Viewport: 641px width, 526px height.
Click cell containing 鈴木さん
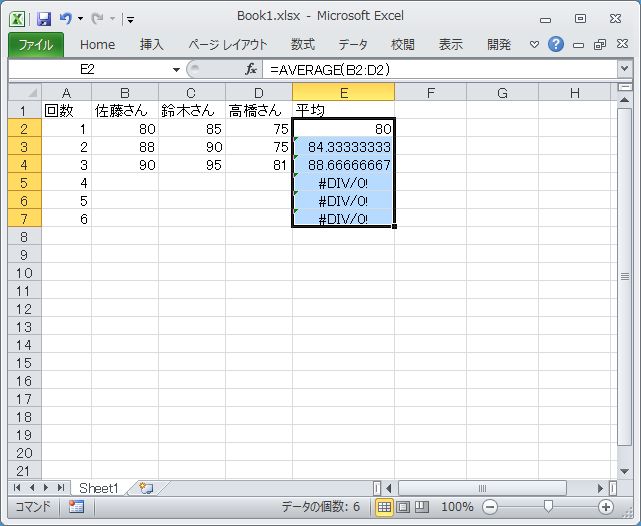[192, 110]
